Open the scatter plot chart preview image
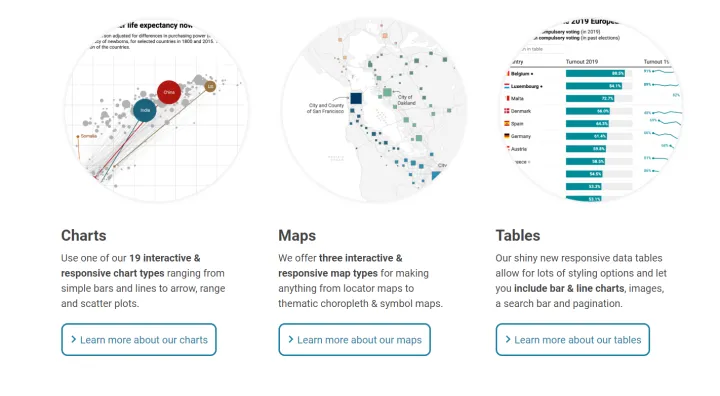Viewport: 720px width, 396px height. [x=156, y=110]
